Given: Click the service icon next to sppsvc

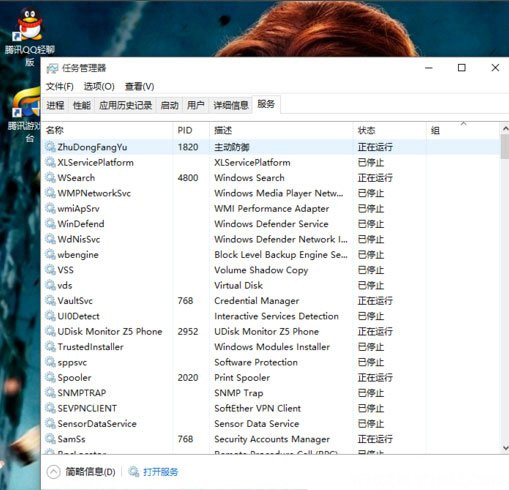Looking at the screenshot, I should (x=50, y=362).
